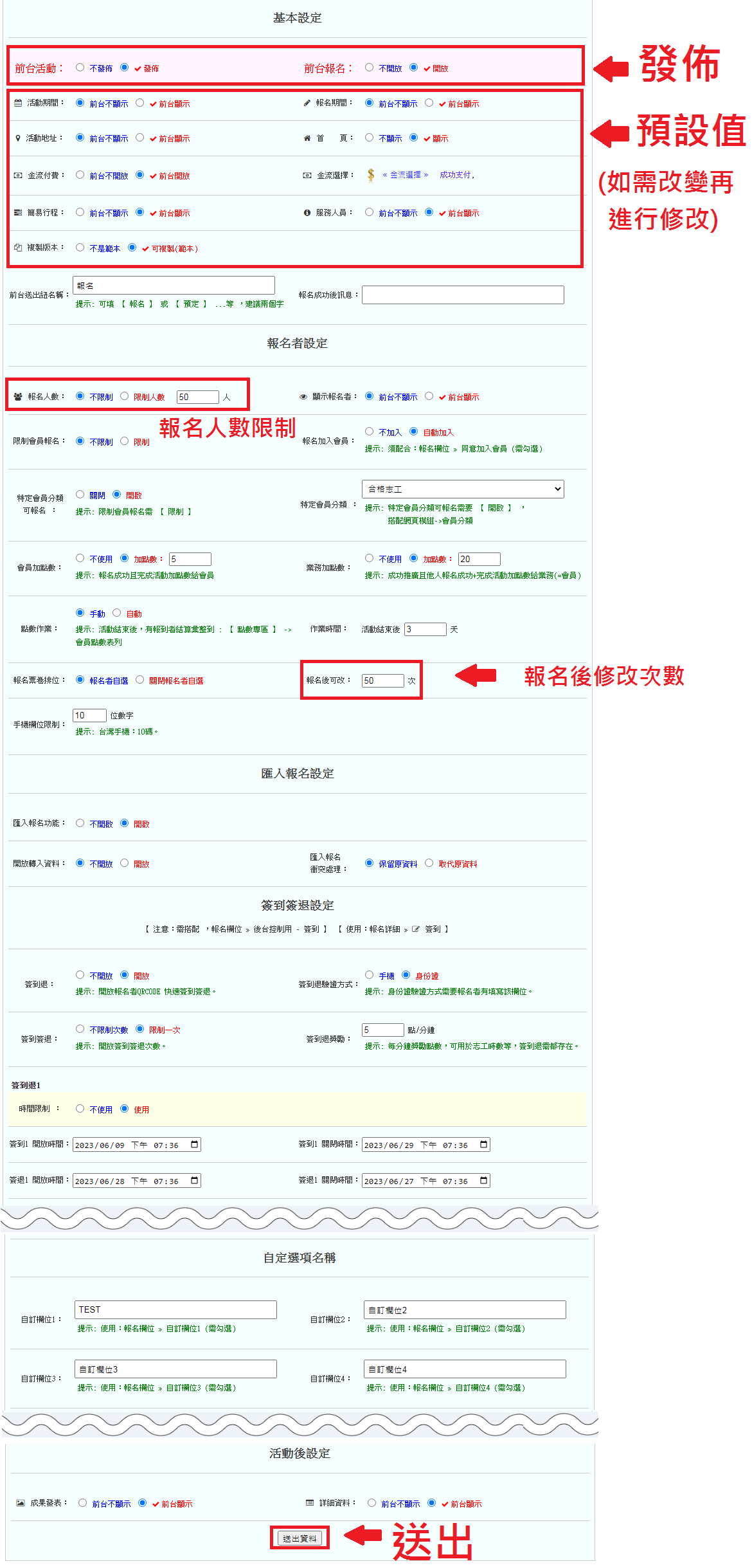
Task: Click the 報名後可改 count input field
Action: click(382, 680)
